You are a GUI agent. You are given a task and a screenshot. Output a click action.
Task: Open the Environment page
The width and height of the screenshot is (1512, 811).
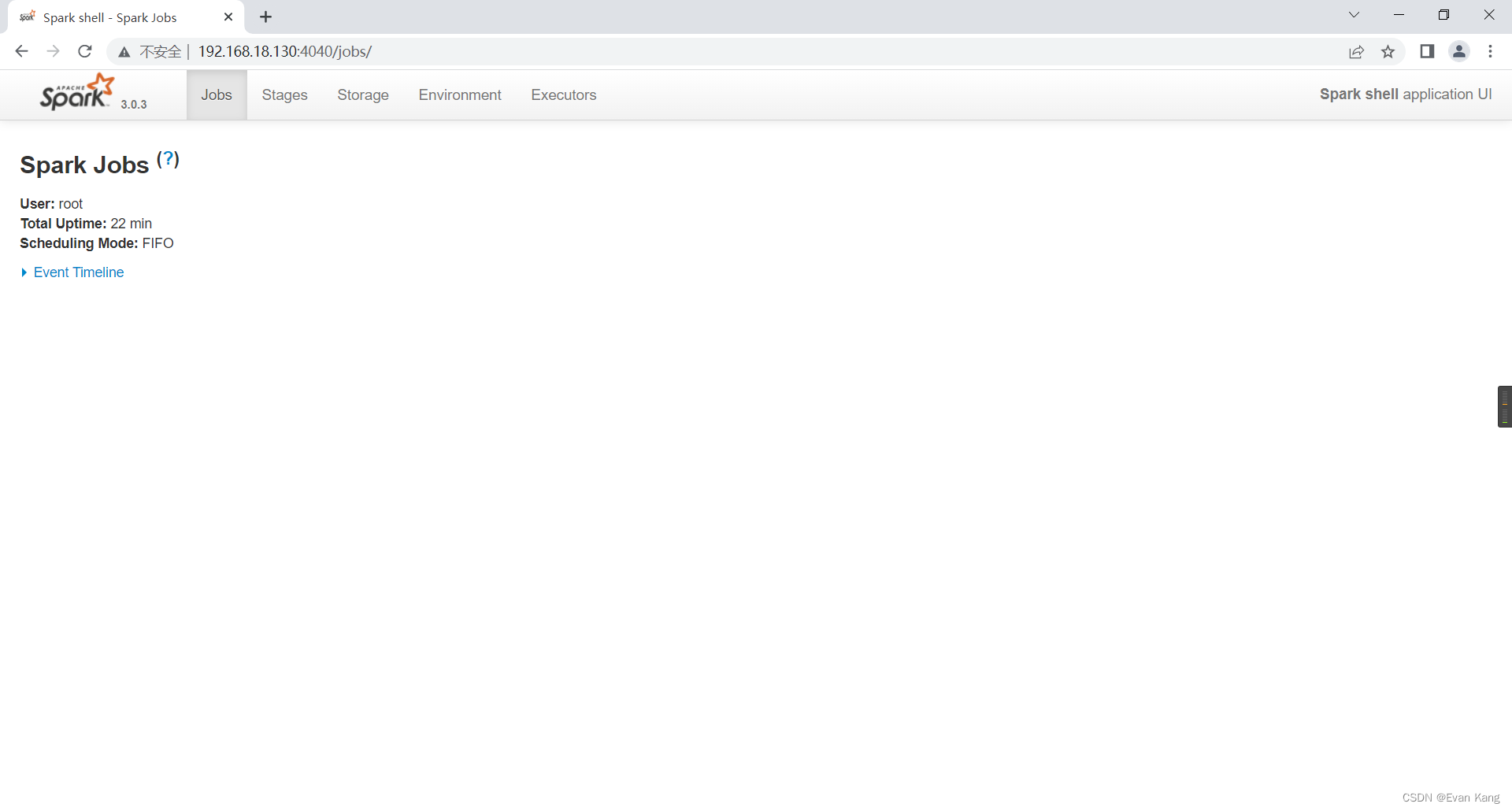click(460, 94)
